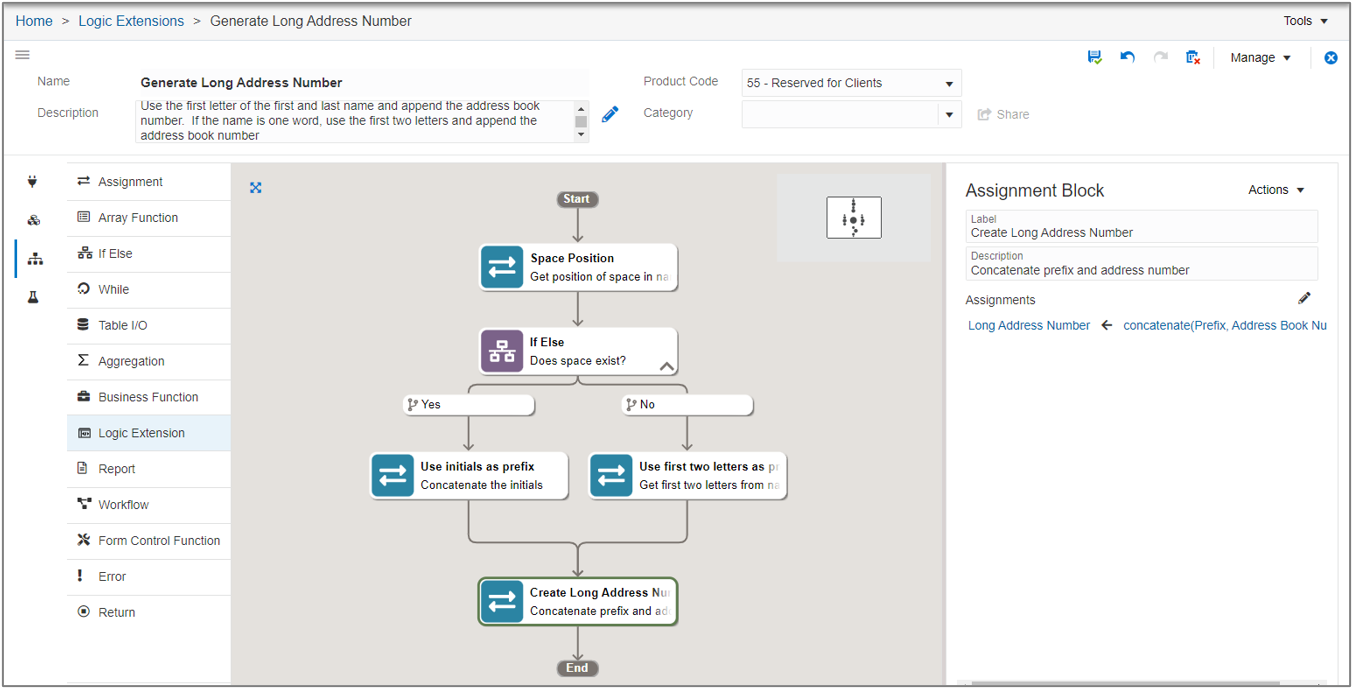Select the Error palette item
The height and width of the screenshot is (688, 1356).
(x=149, y=577)
